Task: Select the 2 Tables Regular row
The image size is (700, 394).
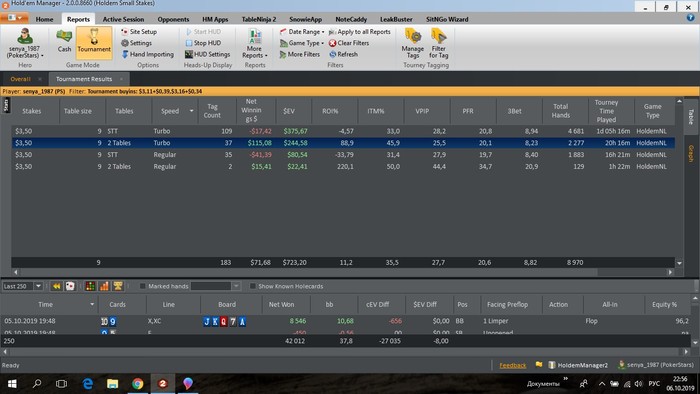Action: (x=343, y=166)
